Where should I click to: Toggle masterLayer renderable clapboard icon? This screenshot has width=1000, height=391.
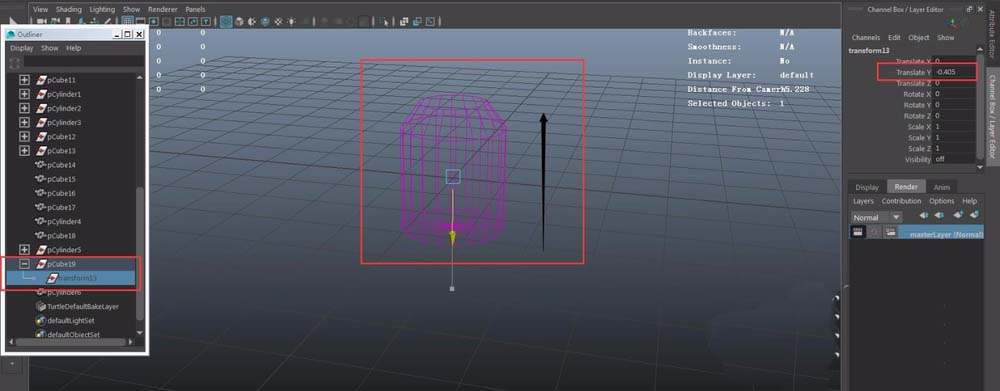coord(858,232)
